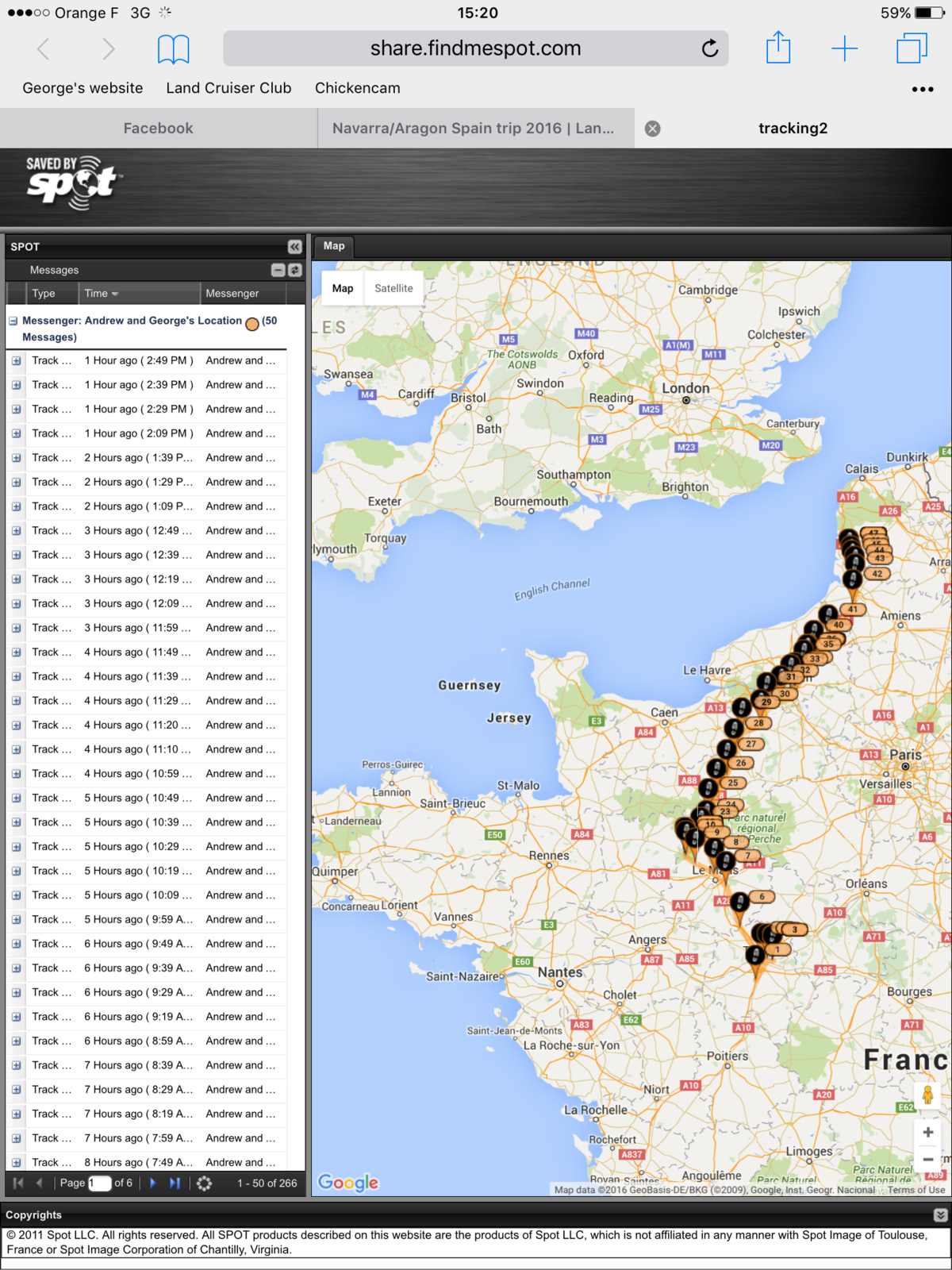This screenshot has width=952, height=1270.
Task: Expand the 2:29 PM track message
Action: click(x=16, y=410)
